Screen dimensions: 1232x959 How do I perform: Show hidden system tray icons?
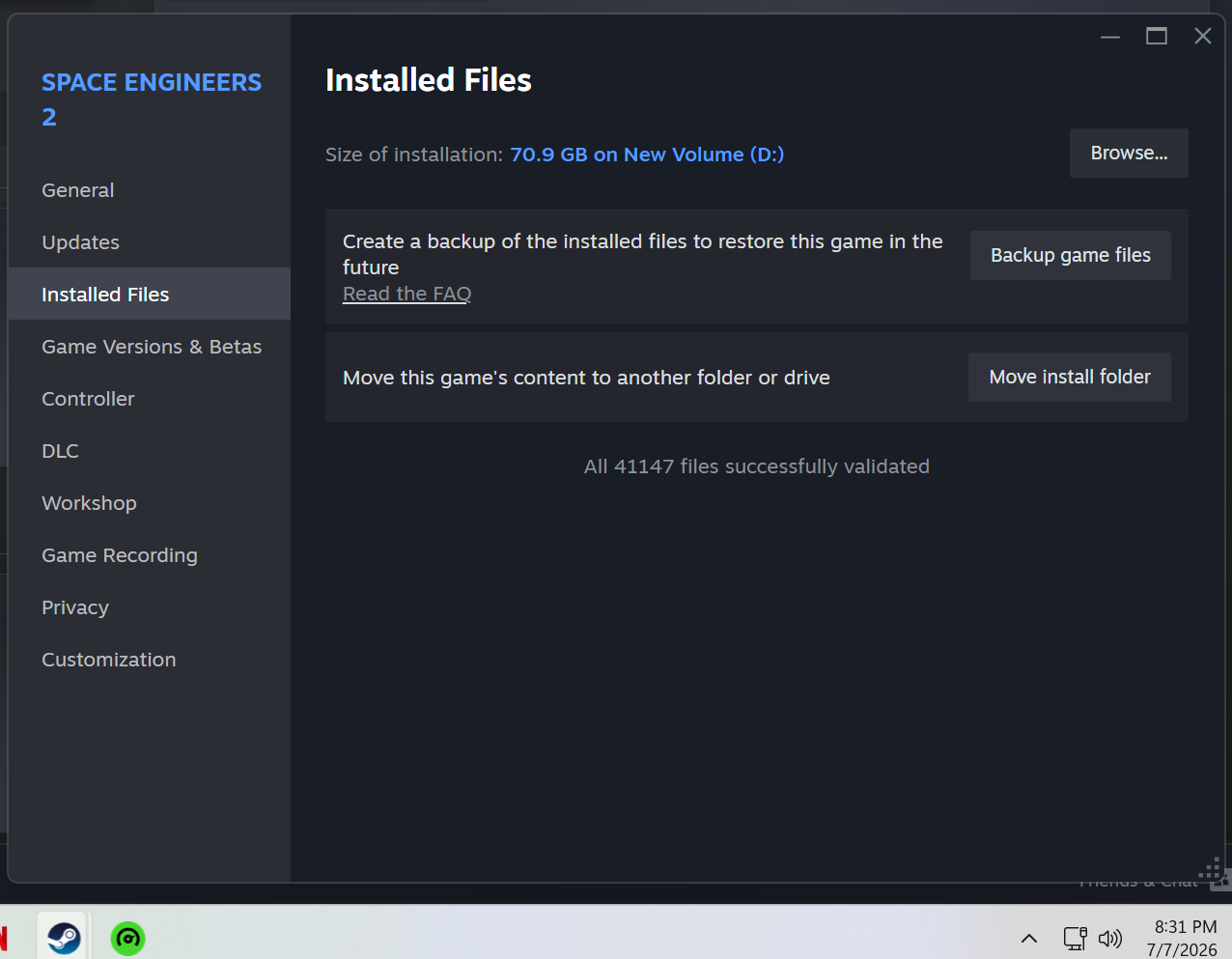[1029, 938]
